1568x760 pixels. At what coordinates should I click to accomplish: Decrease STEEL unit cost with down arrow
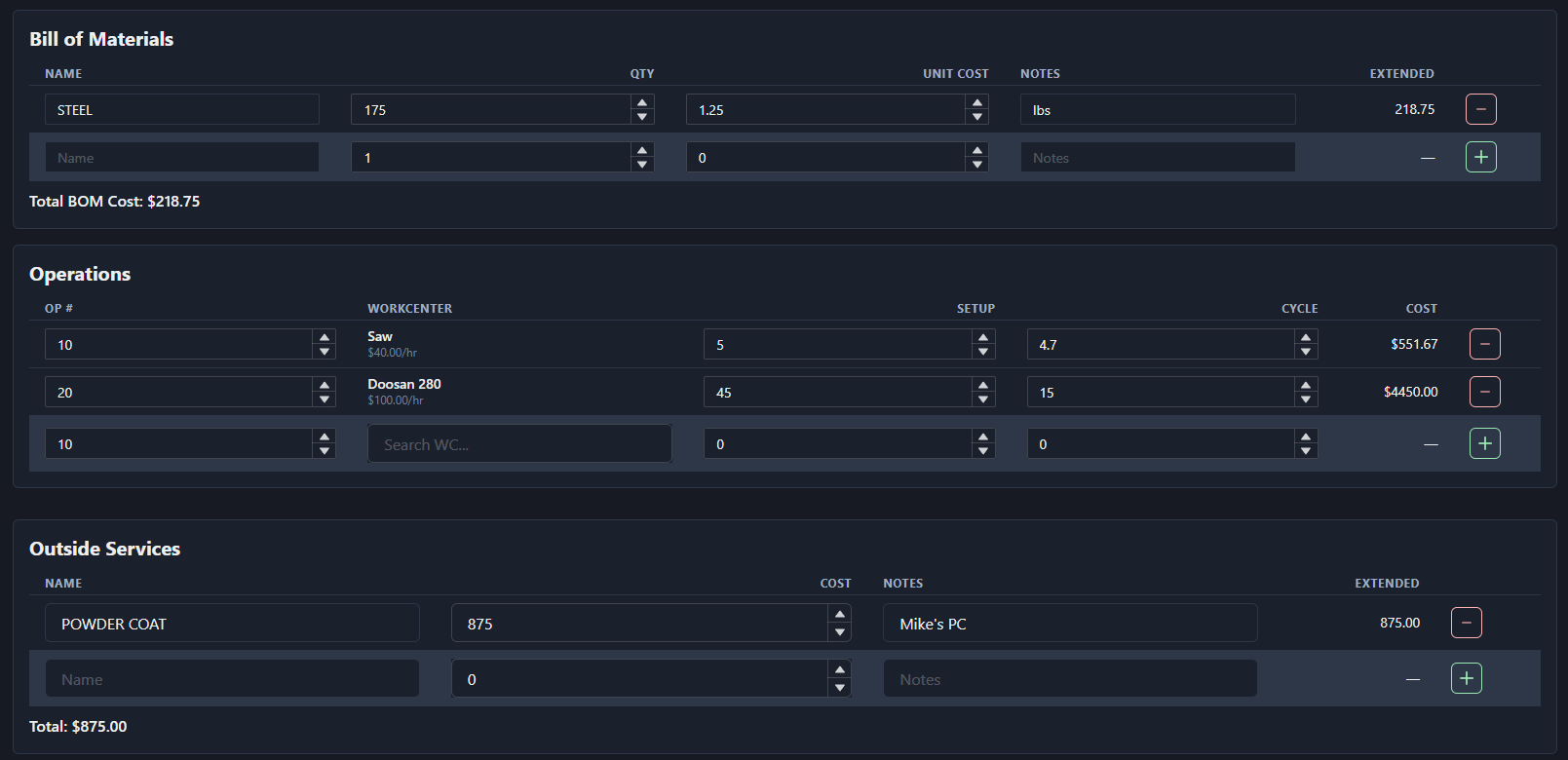pos(976,117)
